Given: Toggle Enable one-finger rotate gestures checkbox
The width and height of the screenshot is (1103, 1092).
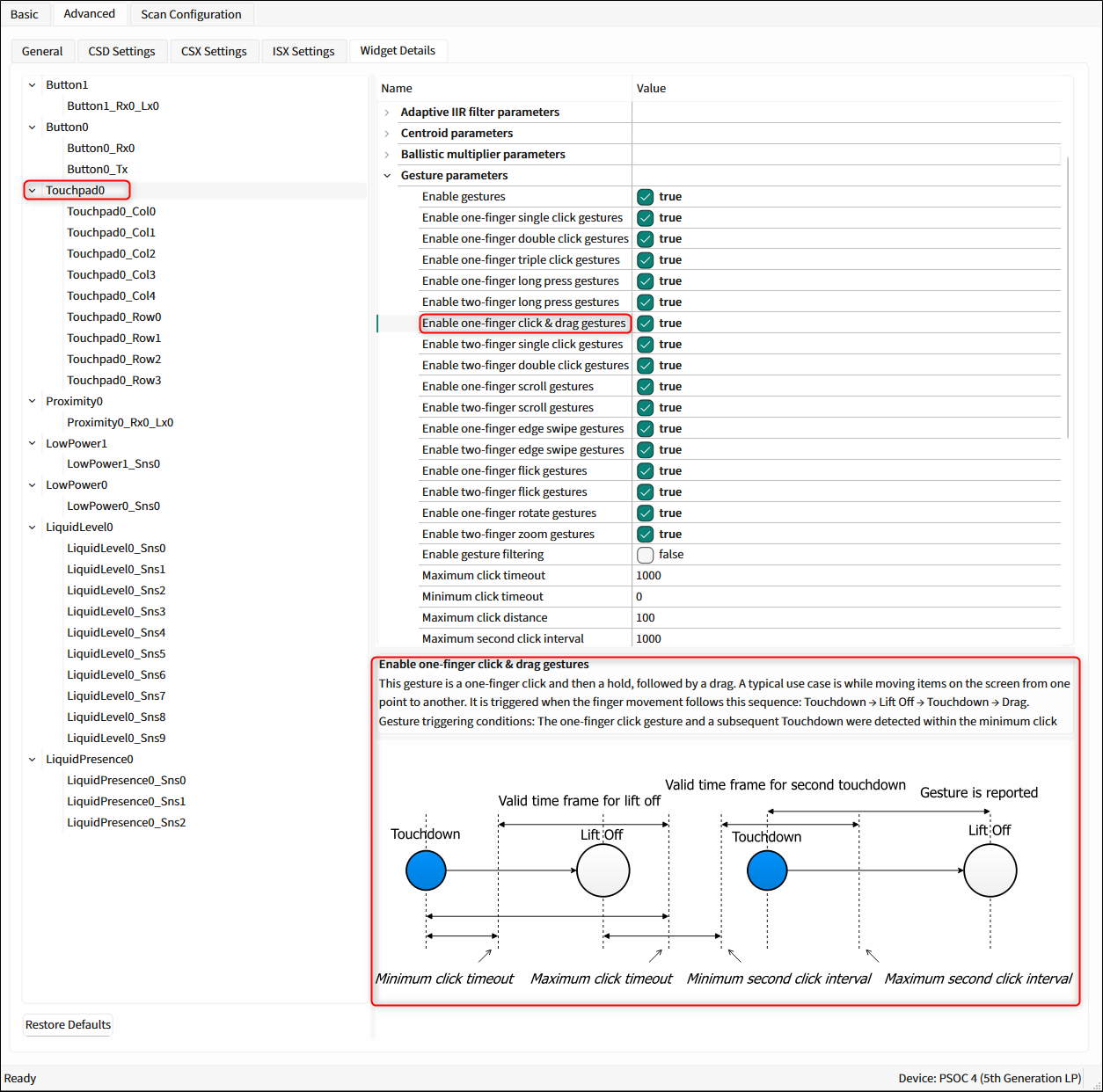Looking at the screenshot, I should (x=646, y=513).
